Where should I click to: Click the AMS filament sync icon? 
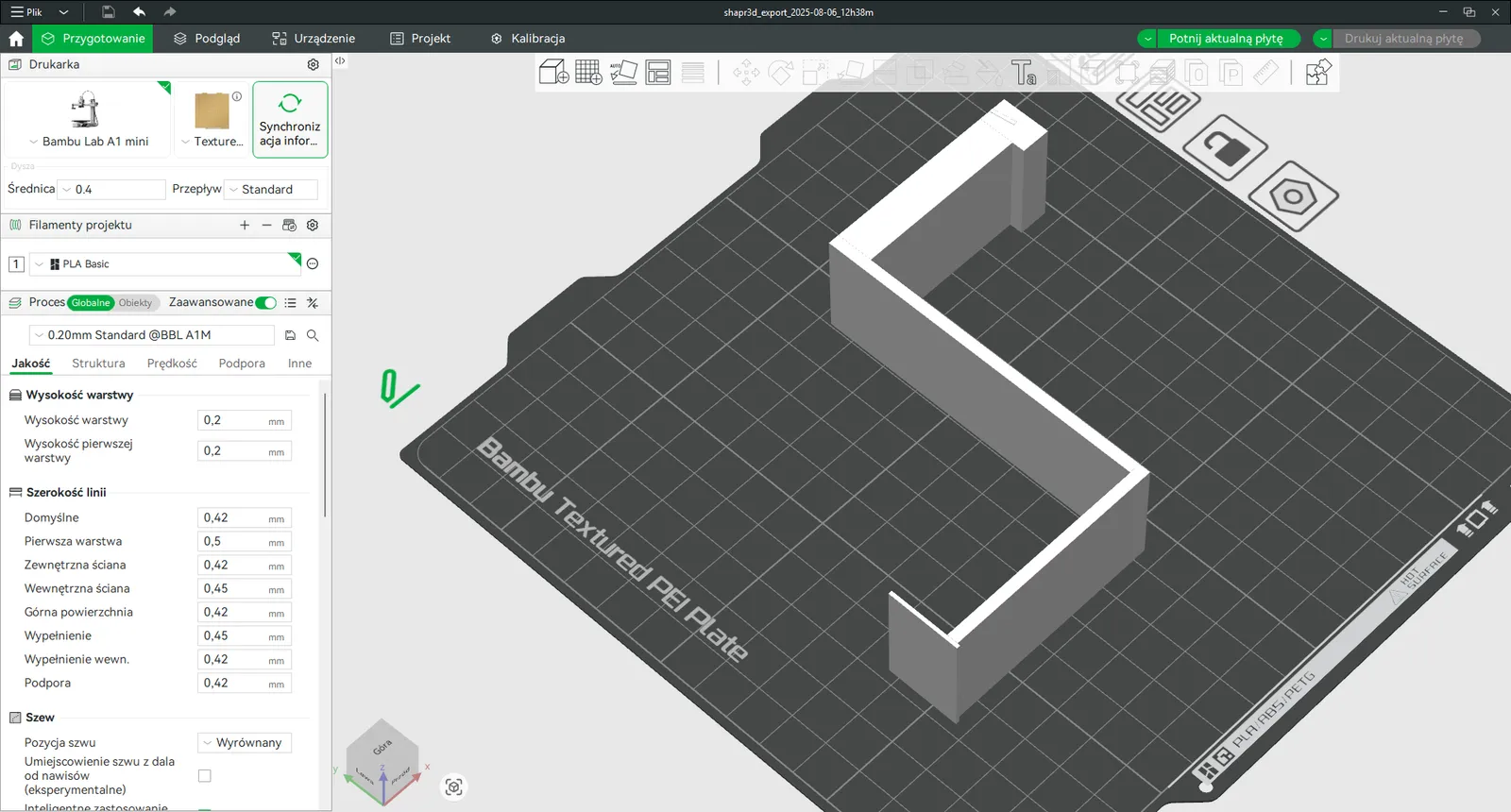(289, 225)
